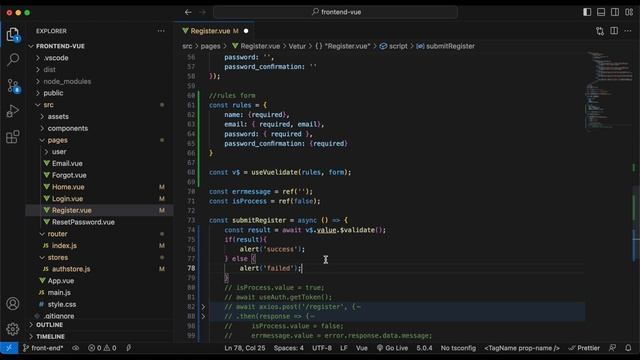
Task: Open the Vue language mode selector
Action: [x=362, y=348]
